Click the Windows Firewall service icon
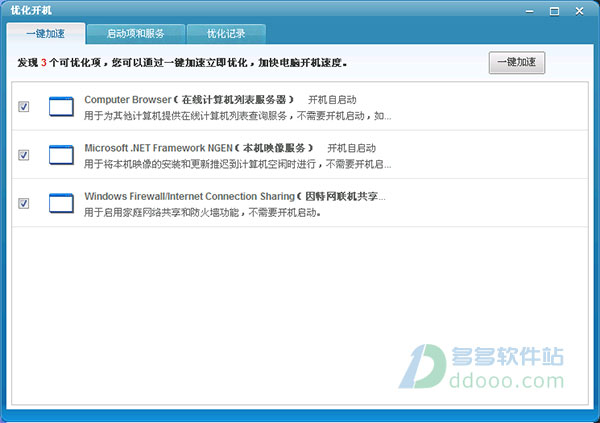The image size is (600, 423). click(x=61, y=203)
